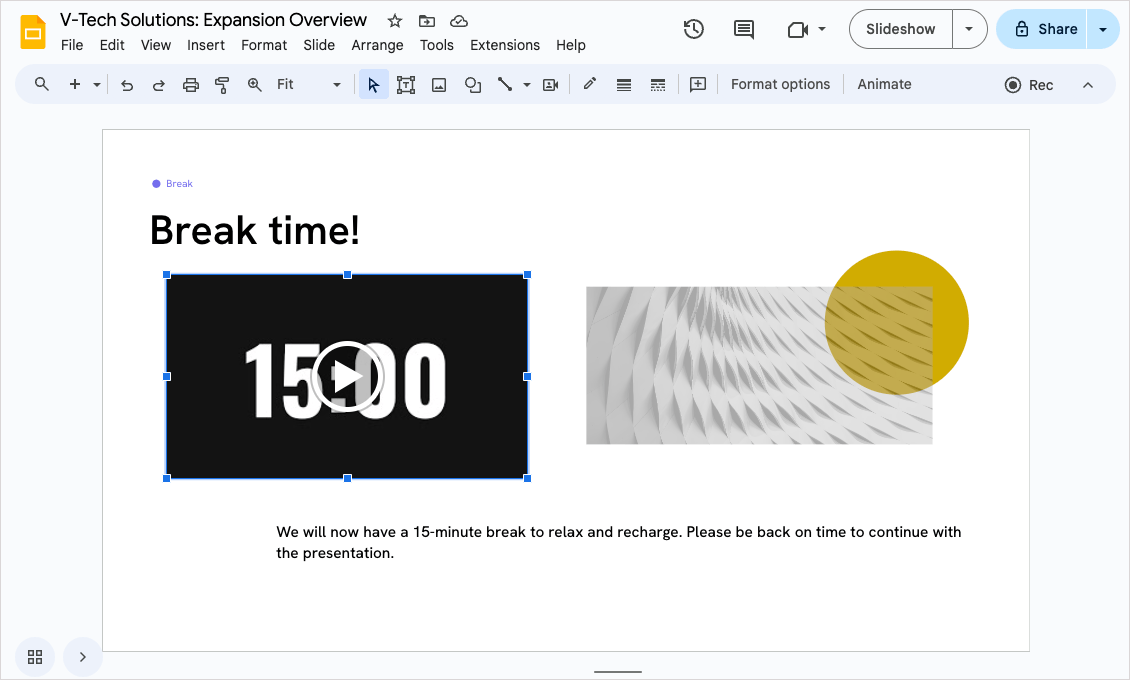
Task: Open the Slideshow options dropdown
Action: 969,29
